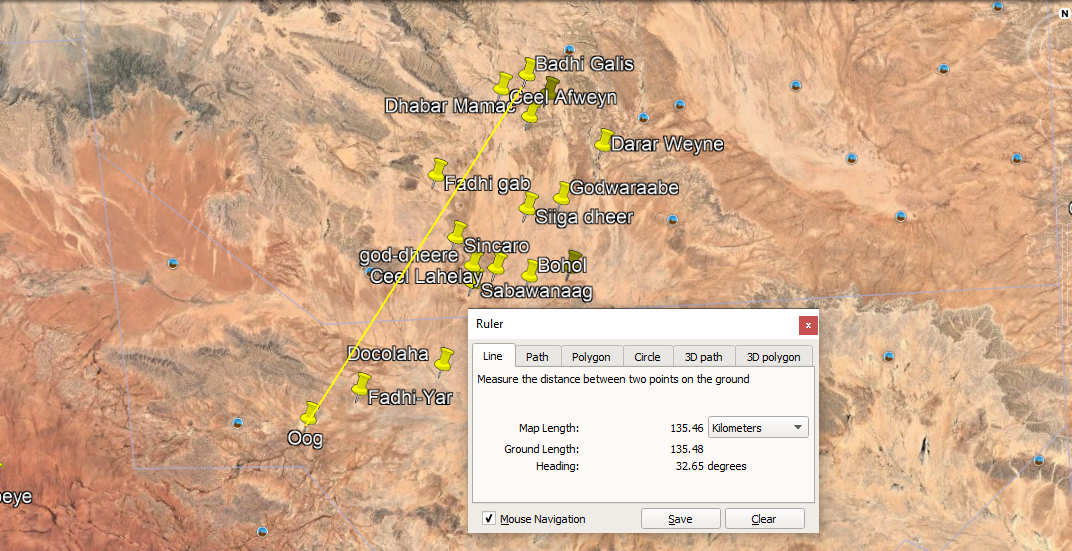1072x551 pixels.
Task: Click the Oog yellow pushpin
Action: [311, 412]
